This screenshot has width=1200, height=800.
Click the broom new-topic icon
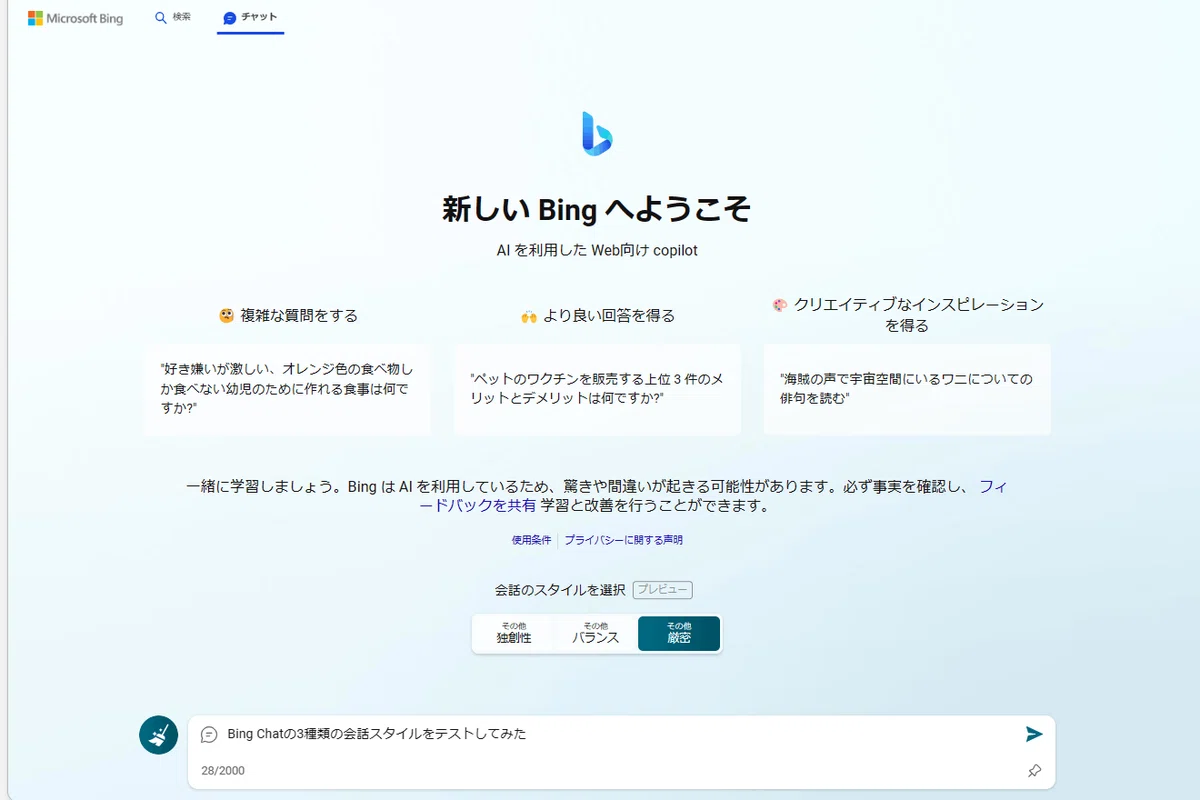(x=158, y=735)
